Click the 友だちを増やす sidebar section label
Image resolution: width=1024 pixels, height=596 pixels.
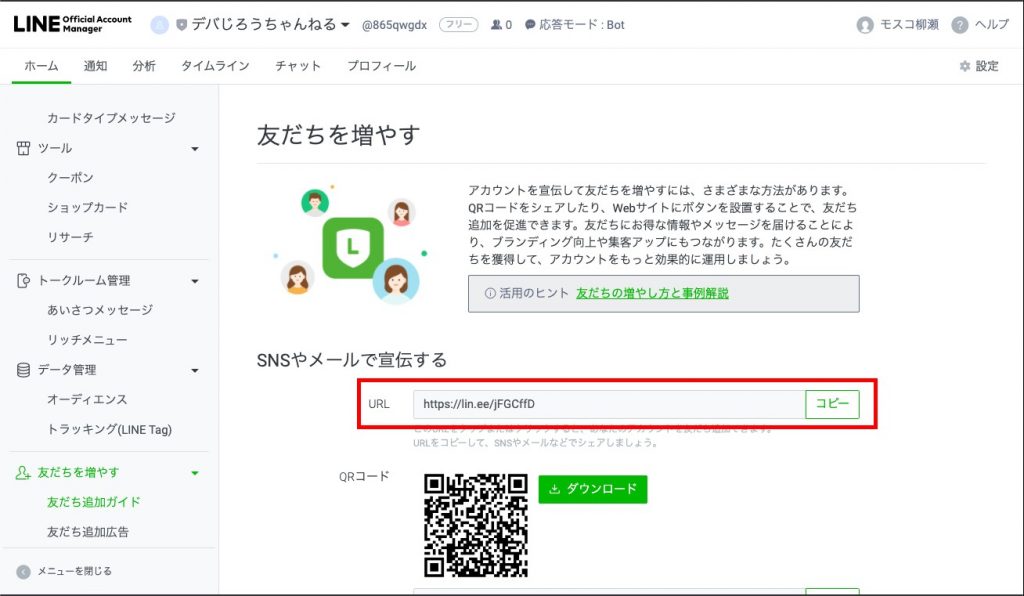point(78,473)
